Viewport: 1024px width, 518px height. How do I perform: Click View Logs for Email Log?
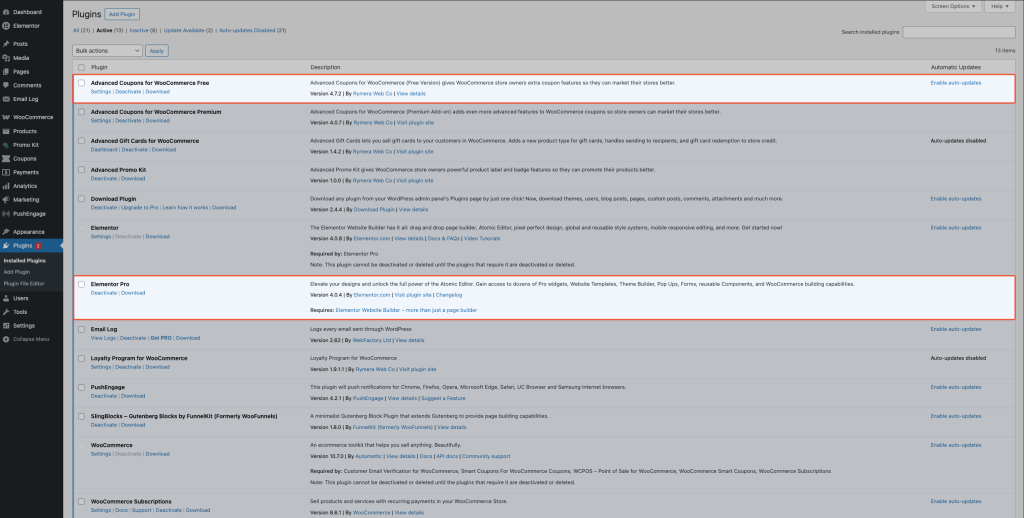click(x=103, y=338)
